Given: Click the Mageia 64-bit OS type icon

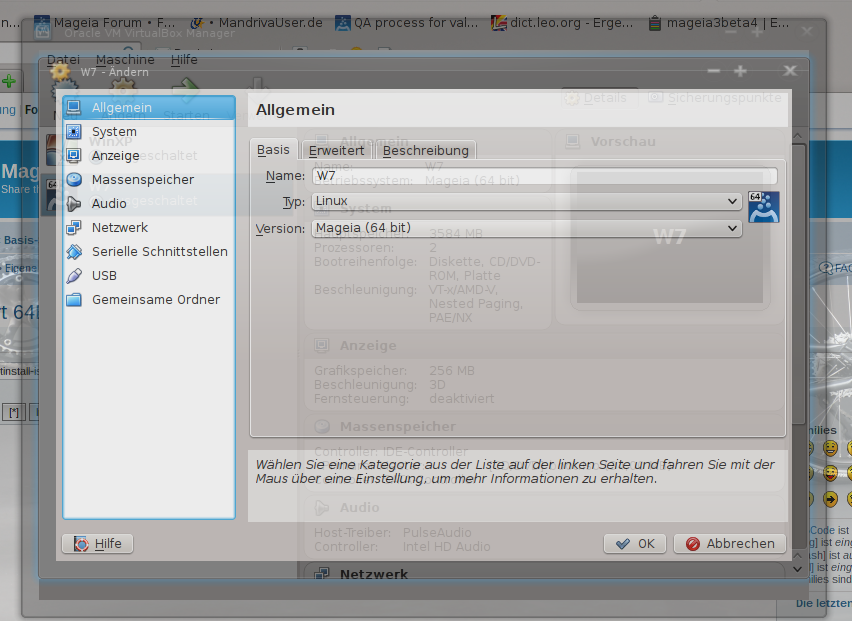Looking at the screenshot, I should pyautogui.click(x=763, y=207).
